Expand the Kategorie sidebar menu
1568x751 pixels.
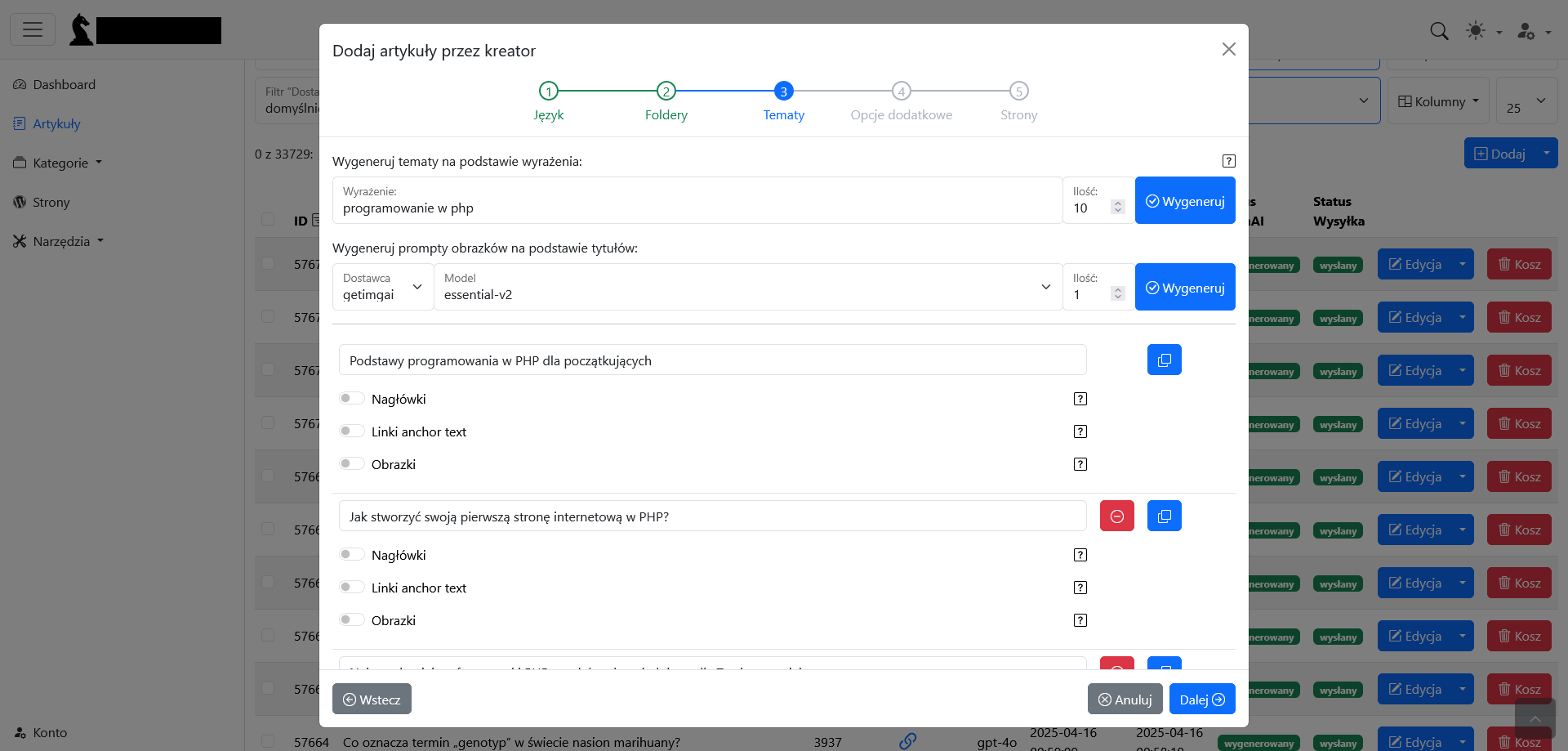(x=58, y=163)
